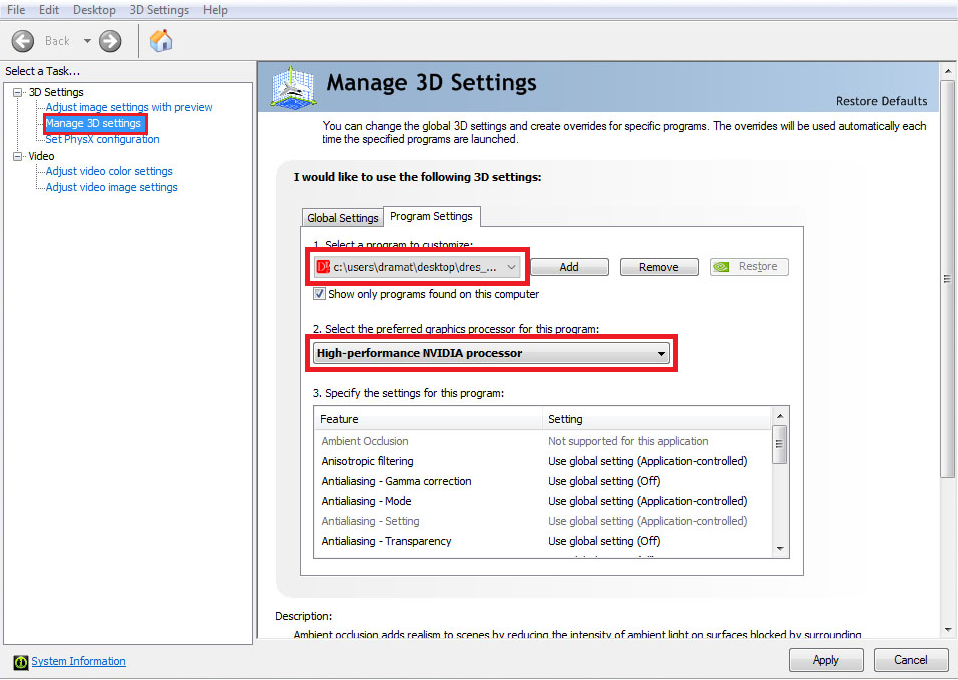Open the preferred graphics processor dropdown
The height and width of the screenshot is (680, 958).
tap(491, 353)
